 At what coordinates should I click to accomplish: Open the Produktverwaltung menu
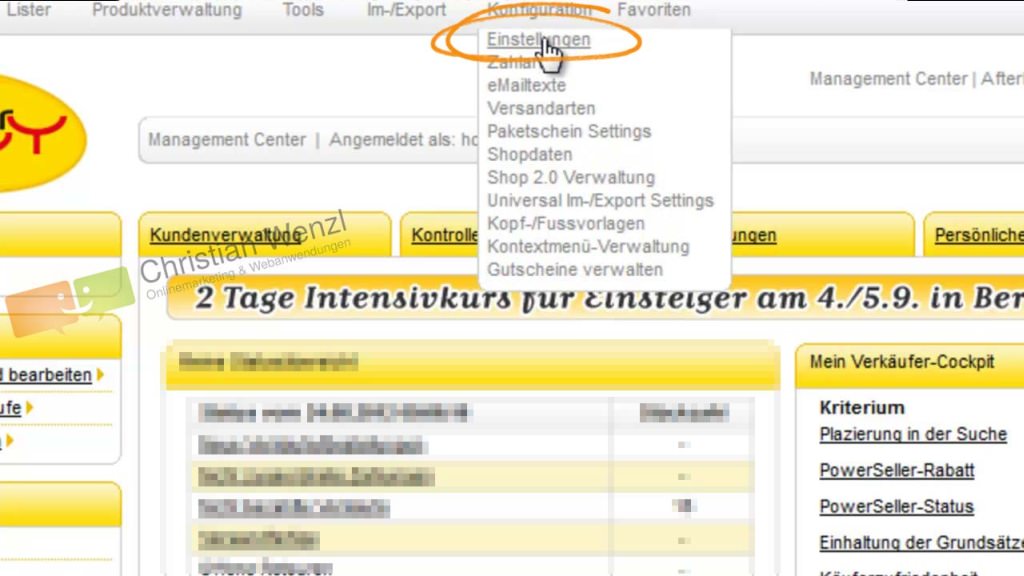[x=167, y=10]
